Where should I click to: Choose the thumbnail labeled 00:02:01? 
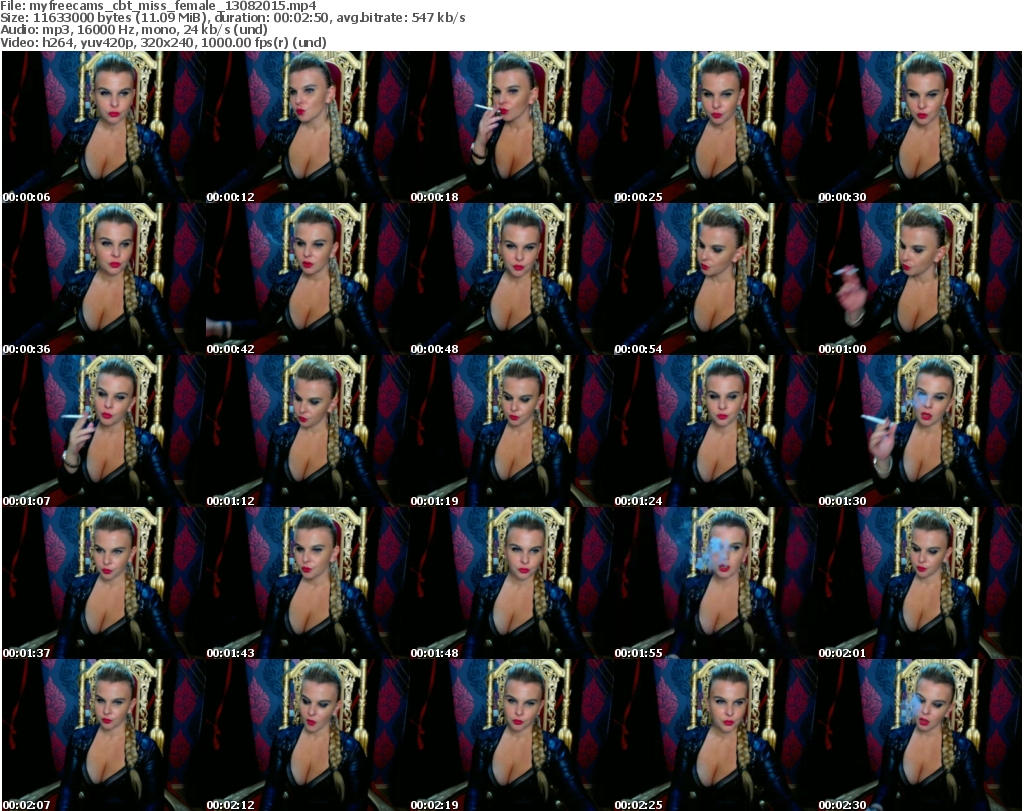point(920,583)
